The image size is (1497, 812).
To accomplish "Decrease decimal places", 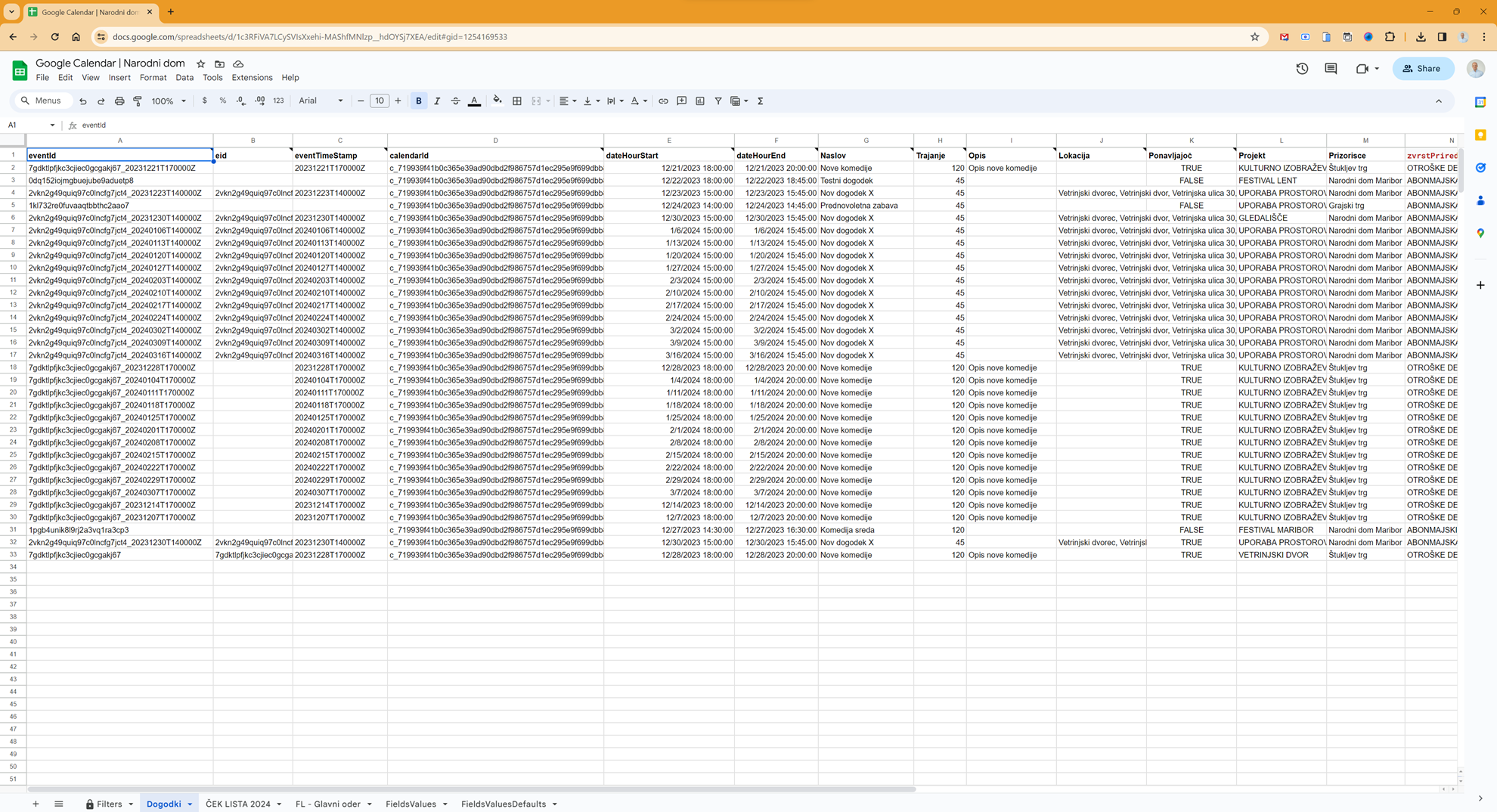I will (x=241, y=101).
